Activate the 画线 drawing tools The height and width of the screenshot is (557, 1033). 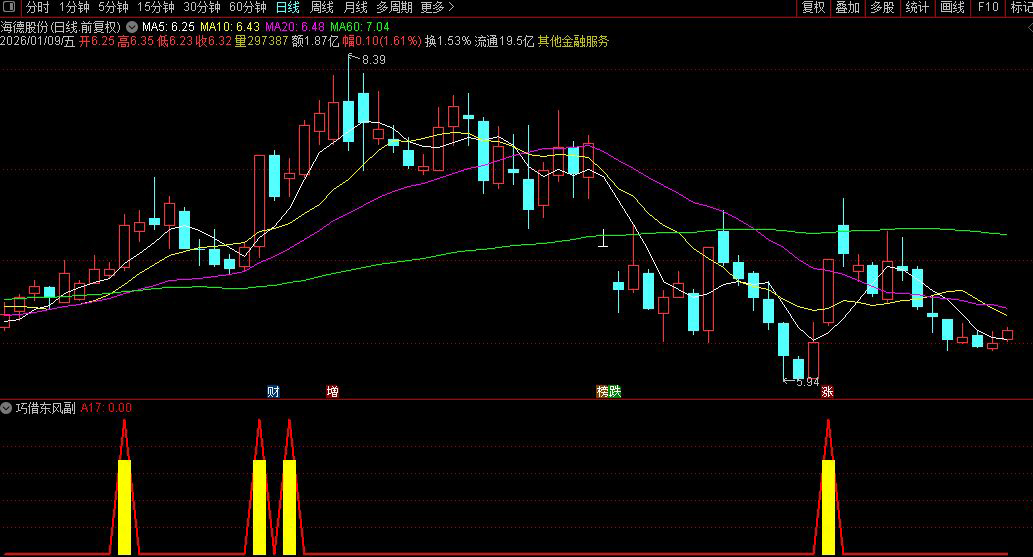[953, 7]
